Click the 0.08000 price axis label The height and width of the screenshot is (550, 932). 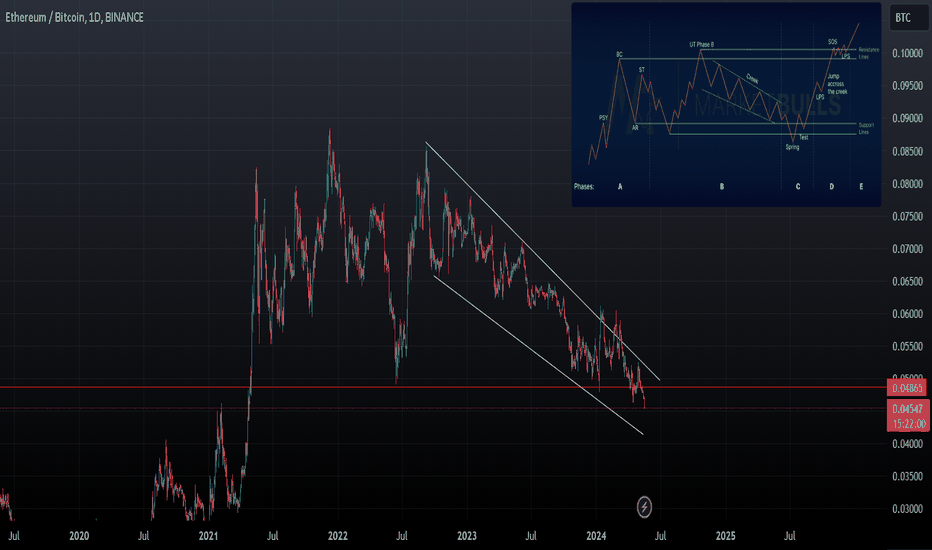point(907,184)
